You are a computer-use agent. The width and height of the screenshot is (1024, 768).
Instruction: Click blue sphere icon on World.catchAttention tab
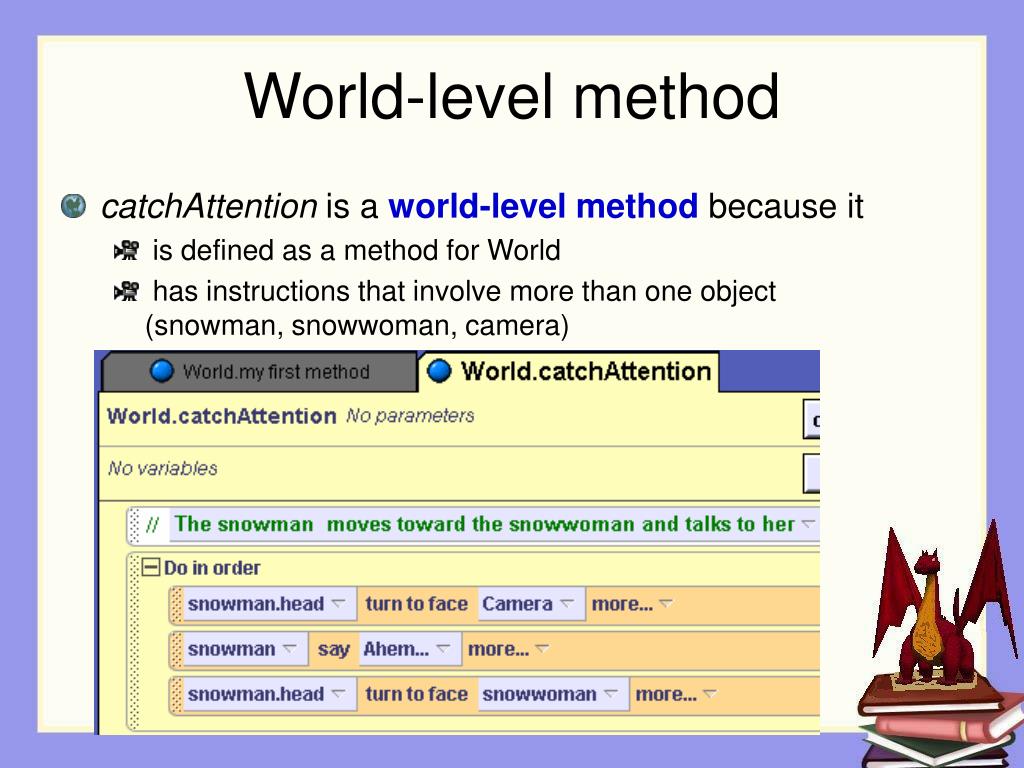439,371
